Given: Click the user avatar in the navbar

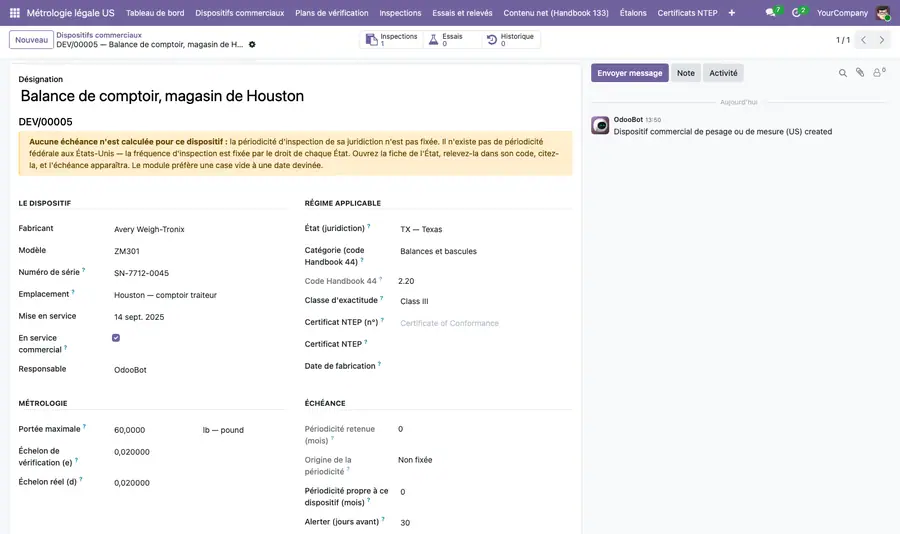Looking at the screenshot, I should point(883,13).
